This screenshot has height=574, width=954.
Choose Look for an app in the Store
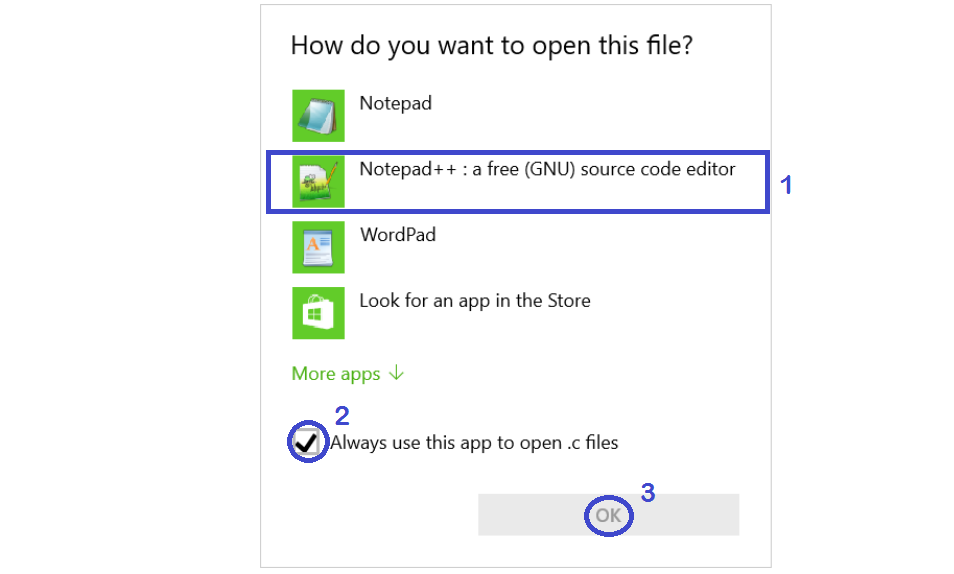point(475,301)
